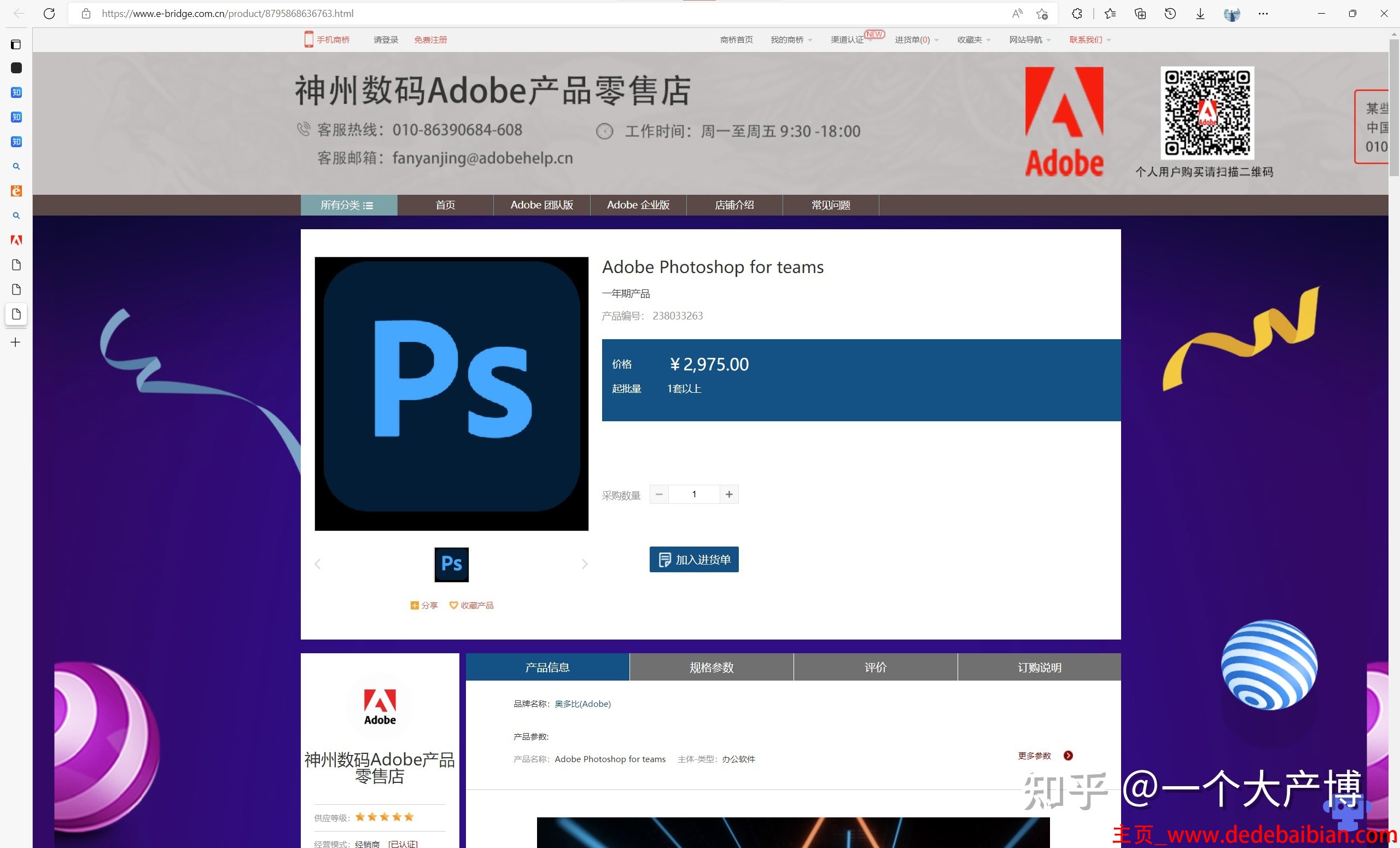Expand the 进货单(0) dropdown
Screen dimensions: 1400x848
pos(917,40)
